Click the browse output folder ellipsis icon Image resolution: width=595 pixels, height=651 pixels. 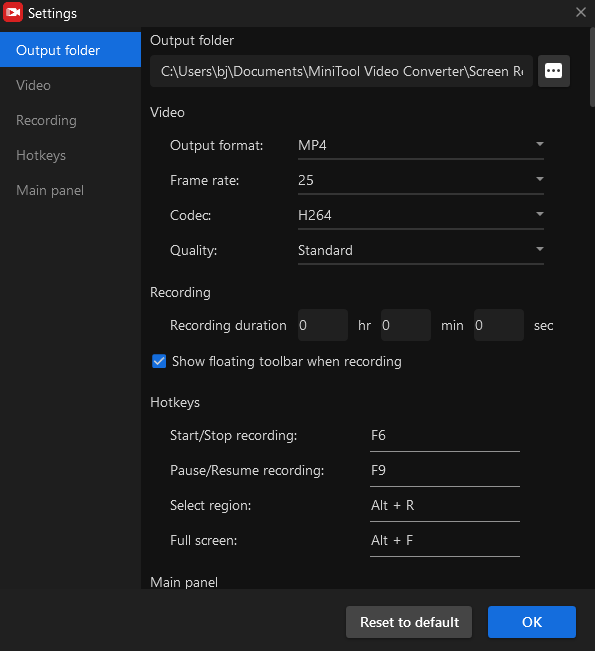click(553, 71)
